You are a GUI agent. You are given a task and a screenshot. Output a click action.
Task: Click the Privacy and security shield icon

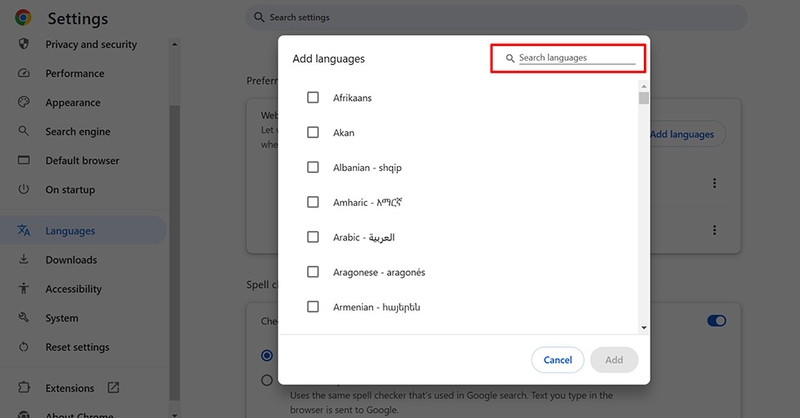tap(23, 44)
